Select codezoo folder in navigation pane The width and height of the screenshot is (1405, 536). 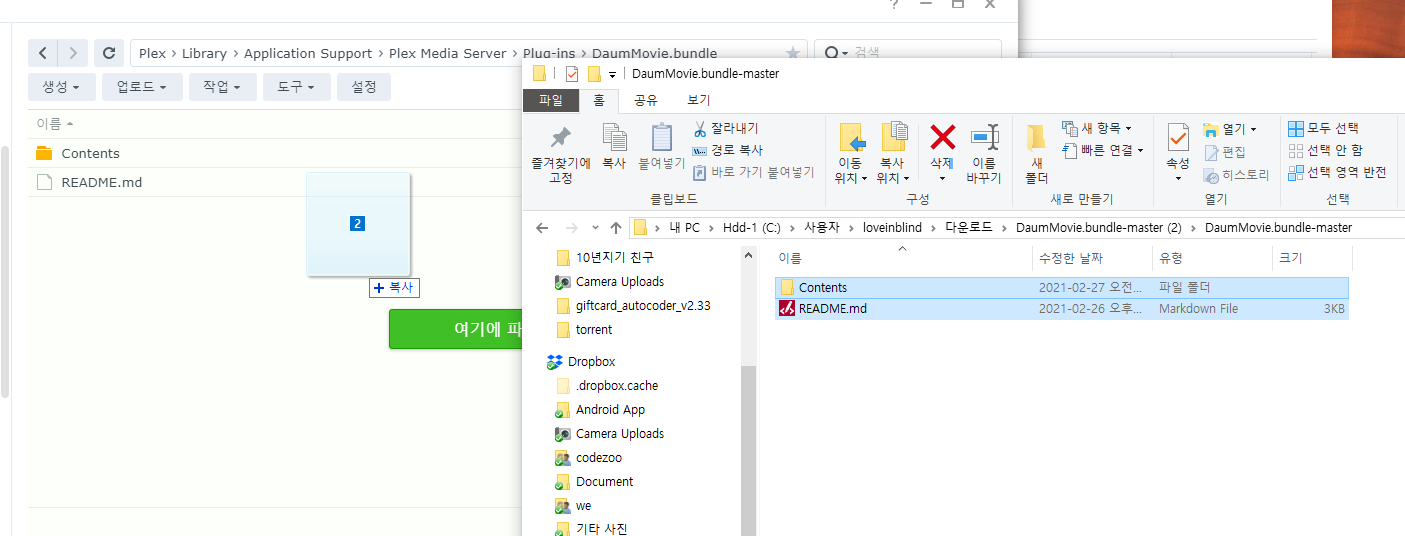coord(598,457)
